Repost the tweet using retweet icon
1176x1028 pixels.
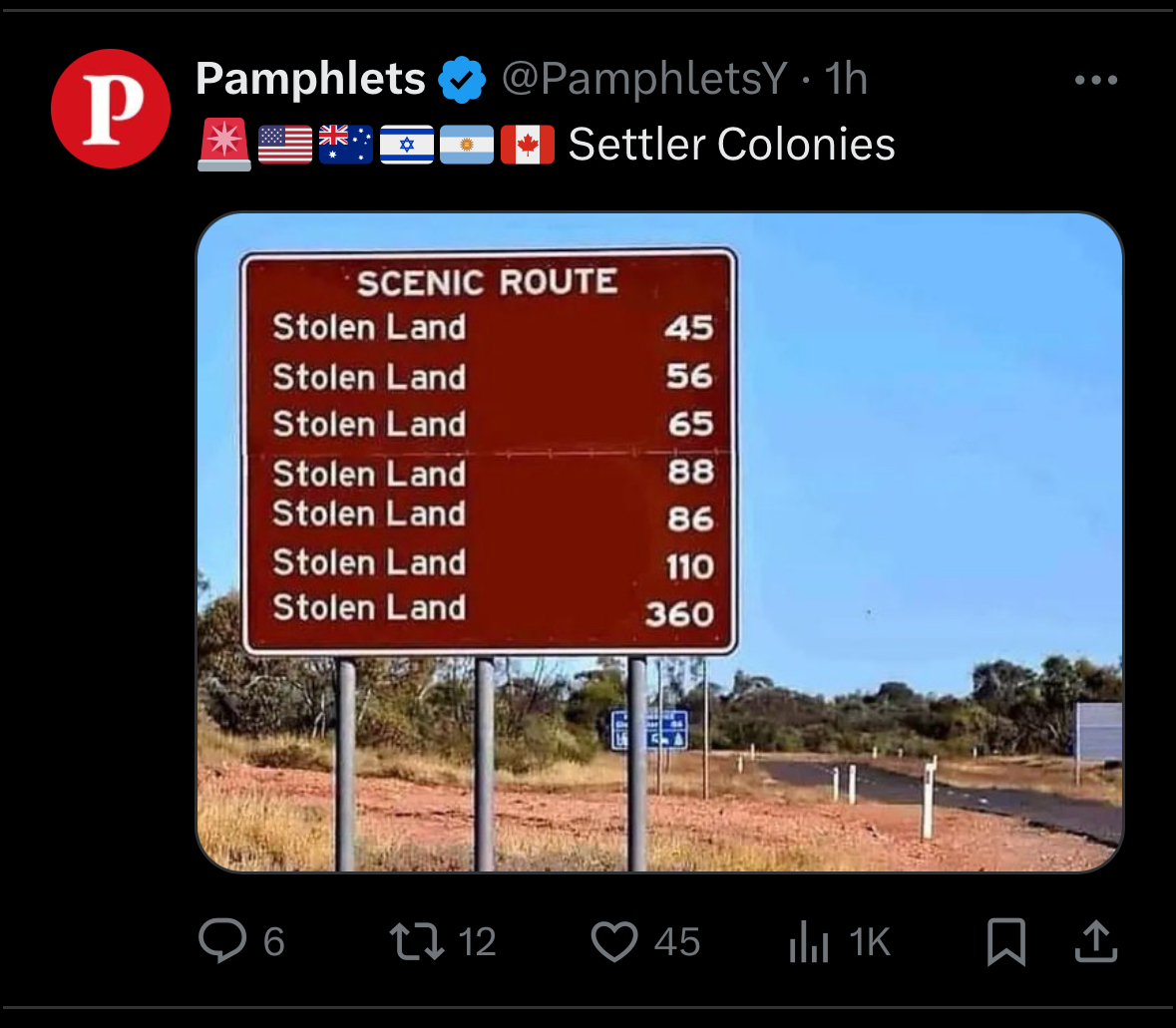coord(417,942)
